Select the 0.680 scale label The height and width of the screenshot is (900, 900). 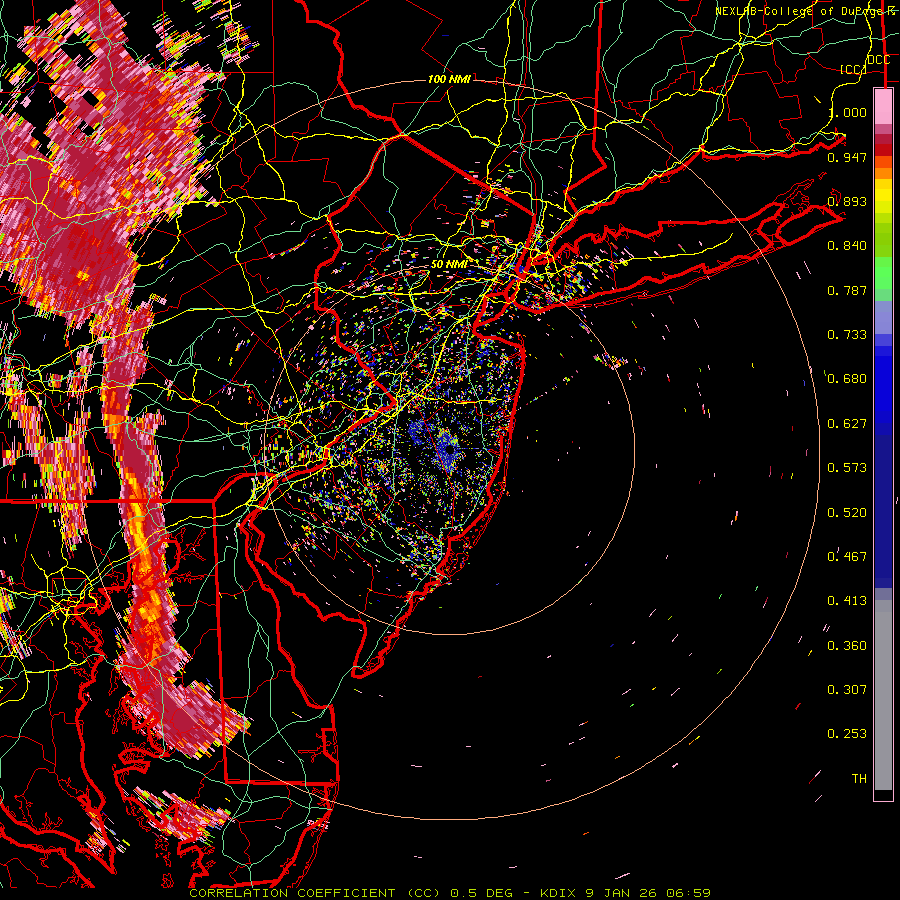coord(847,379)
